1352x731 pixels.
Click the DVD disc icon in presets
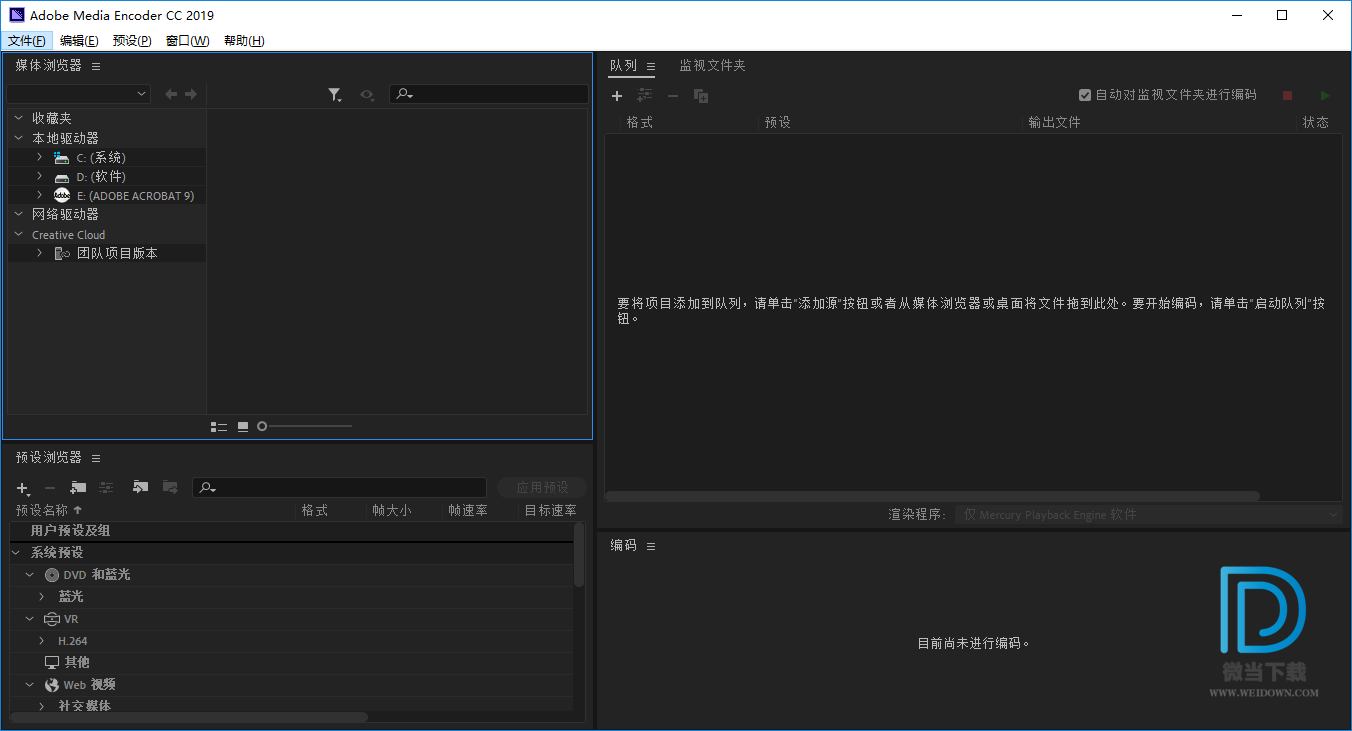[x=52, y=575]
